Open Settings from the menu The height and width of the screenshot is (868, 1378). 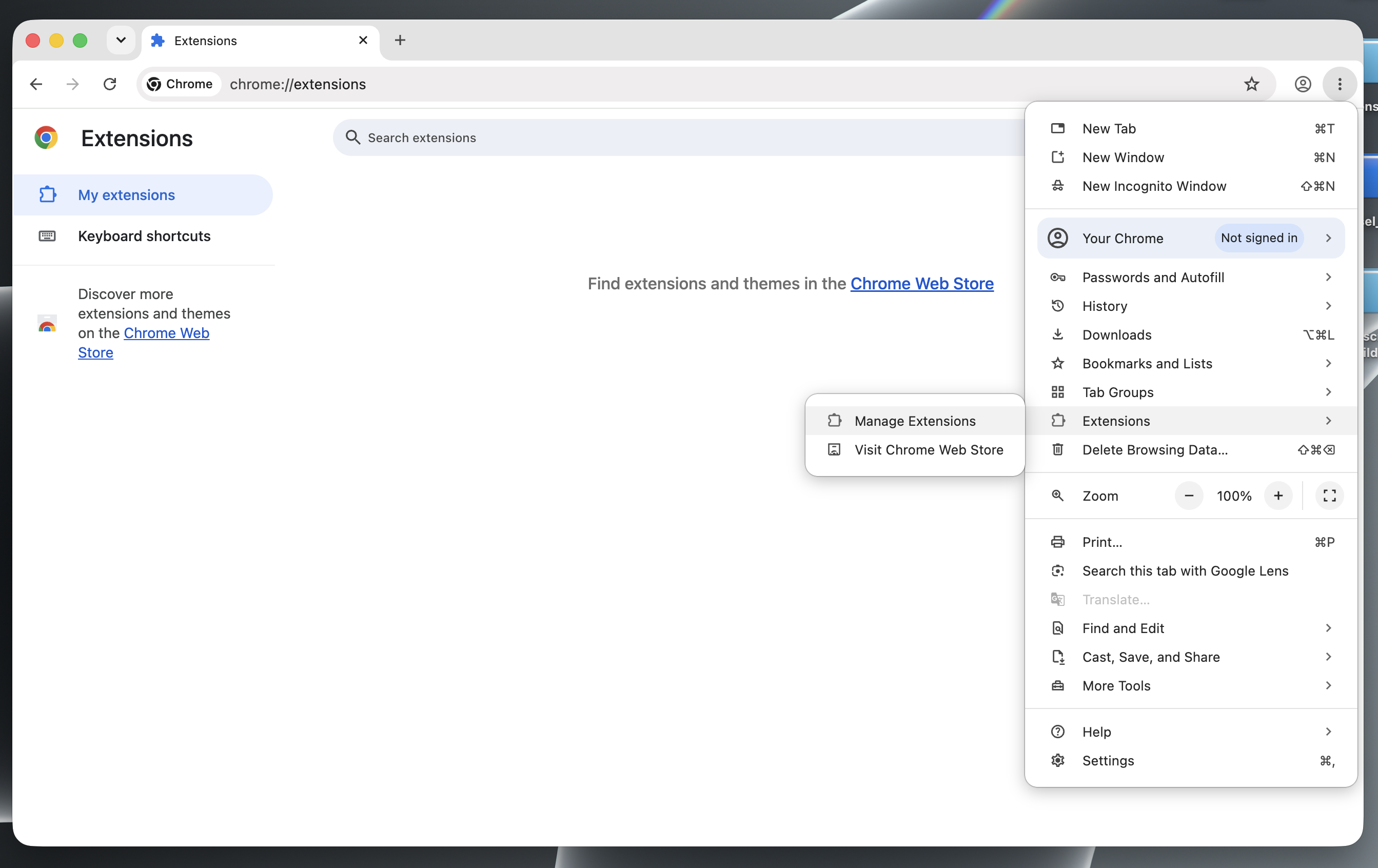1190,760
